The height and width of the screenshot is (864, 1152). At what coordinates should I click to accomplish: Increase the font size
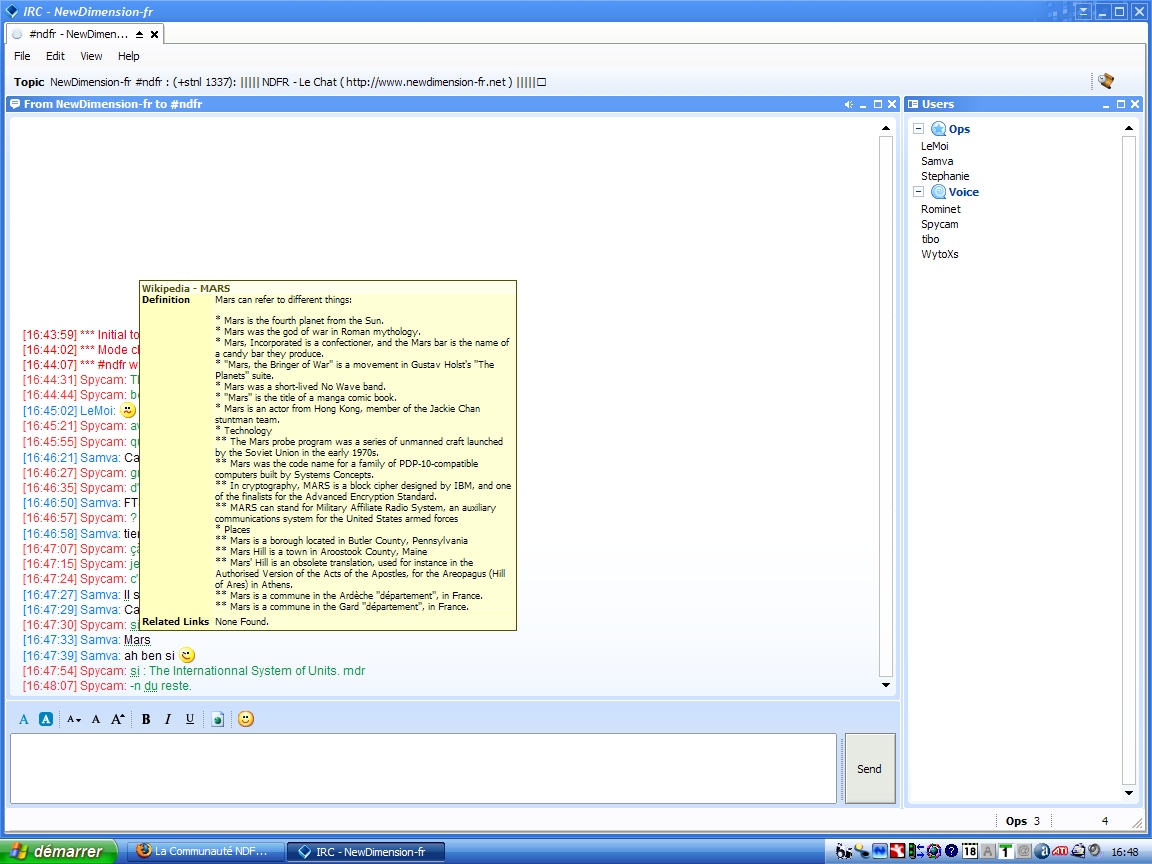pos(117,719)
